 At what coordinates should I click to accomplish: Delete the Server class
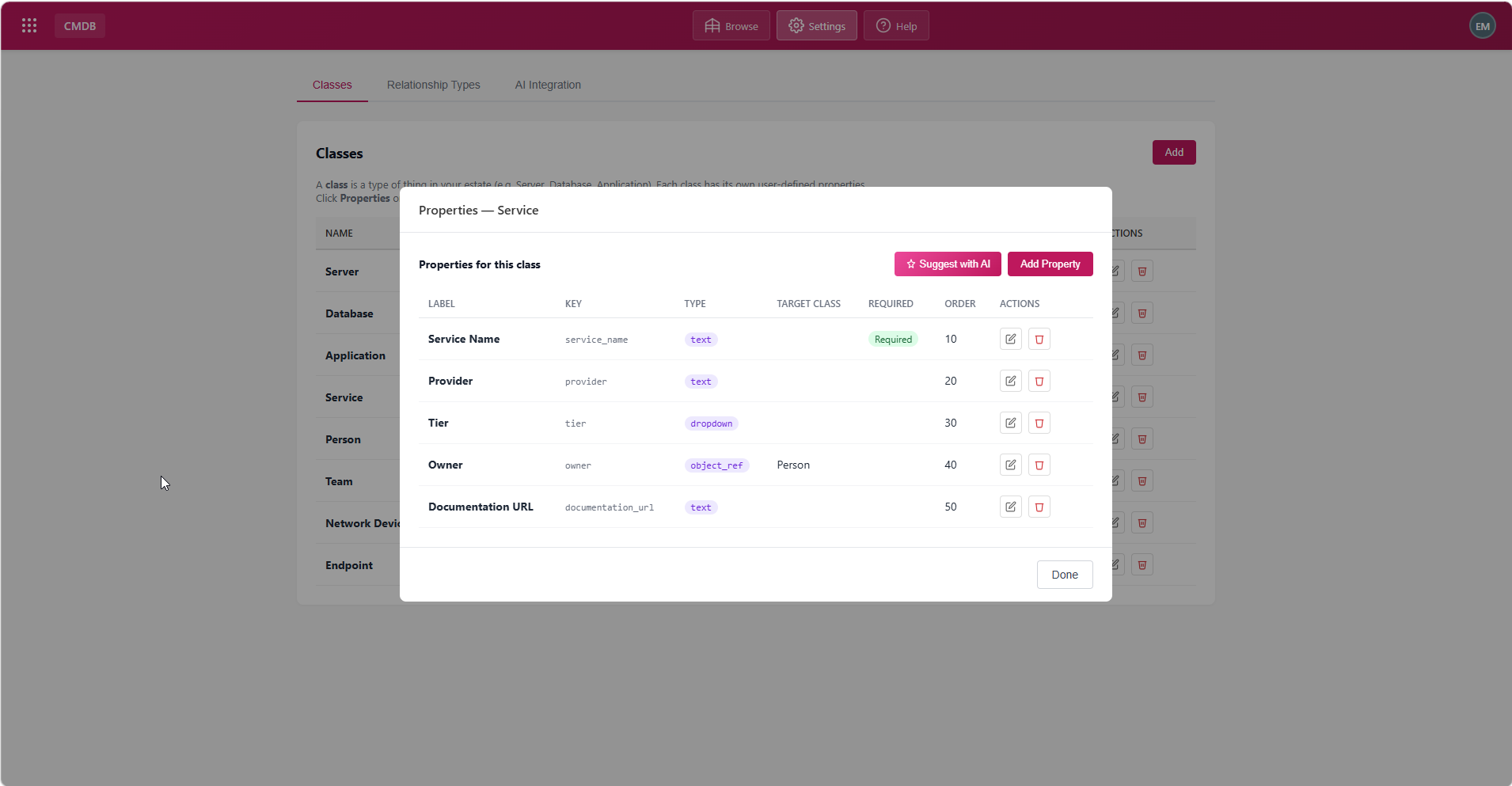coord(1142,271)
